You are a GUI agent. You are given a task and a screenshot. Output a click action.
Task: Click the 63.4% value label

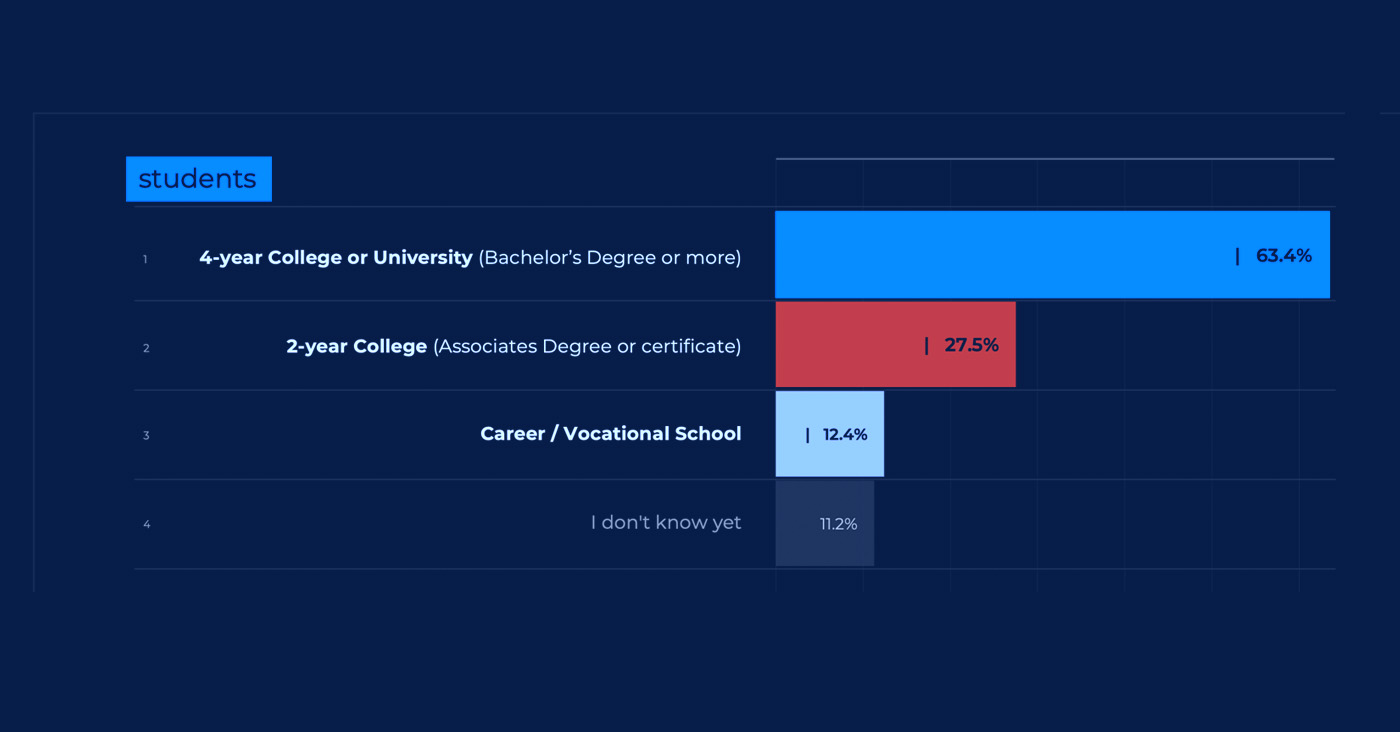point(1284,256)
